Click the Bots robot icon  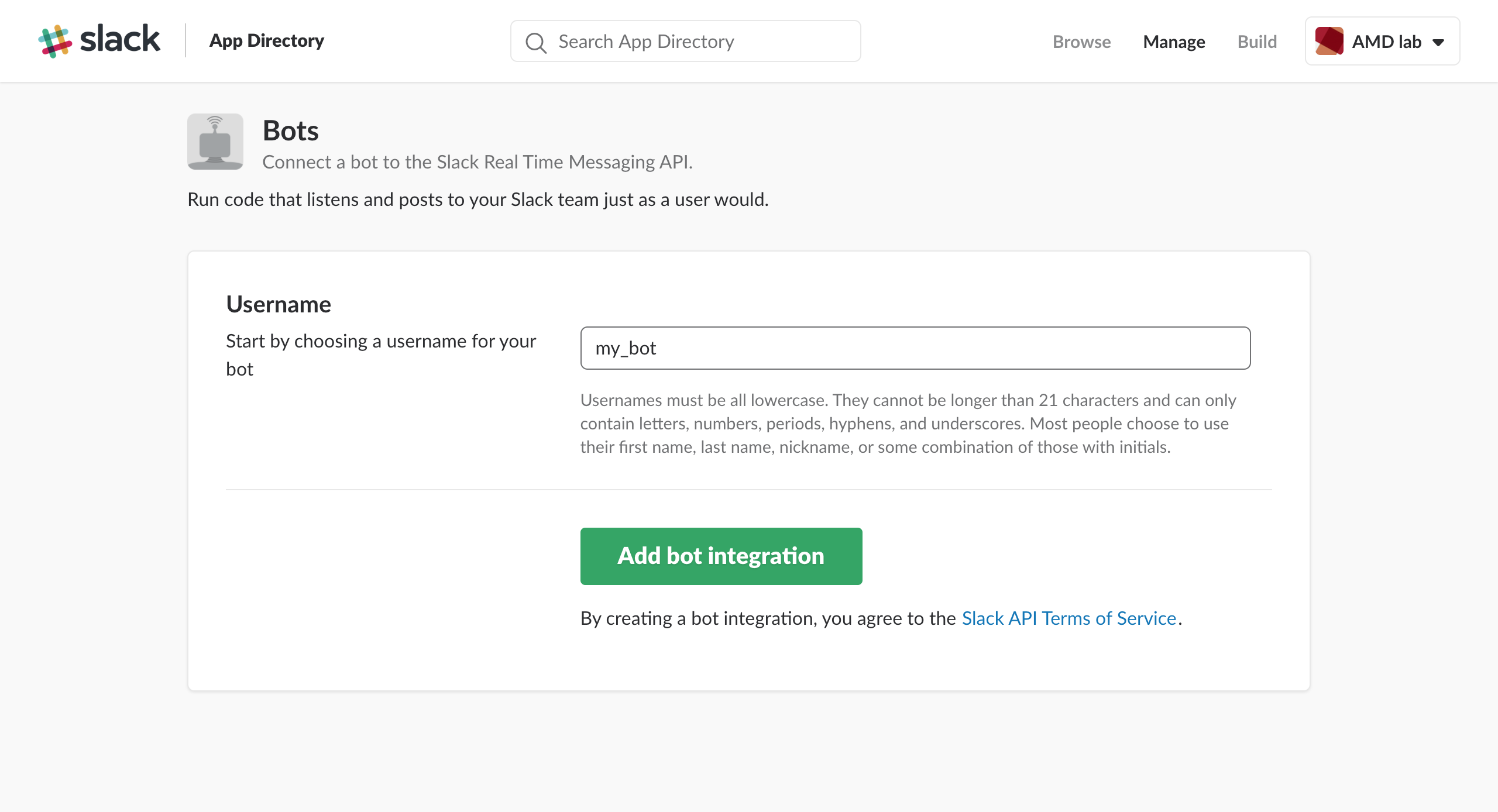[215, 142]
